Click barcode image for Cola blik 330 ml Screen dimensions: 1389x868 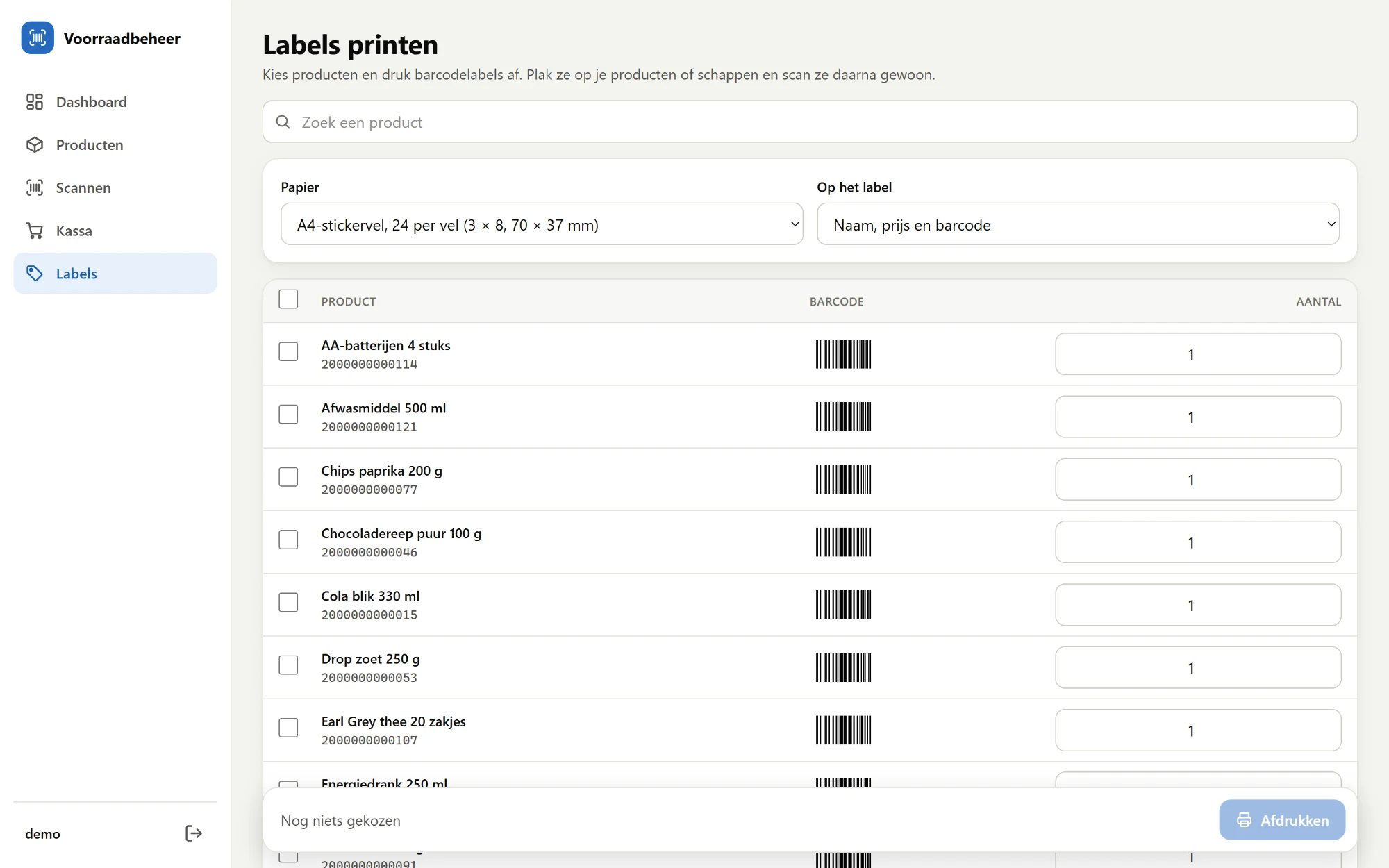843,605
